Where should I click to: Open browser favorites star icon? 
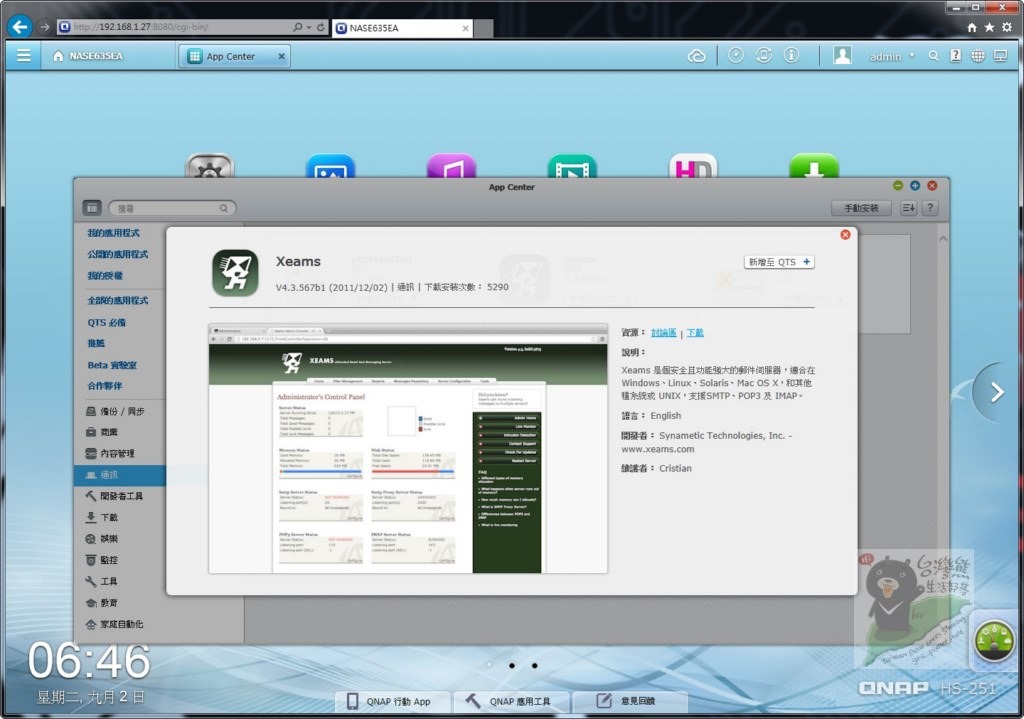[989, 27]
